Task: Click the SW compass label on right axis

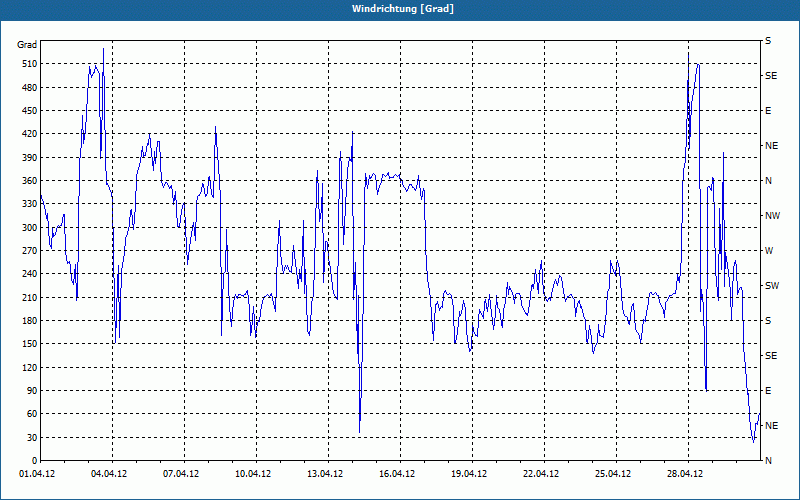Action: pyautogui.click(x=772, y=286)
